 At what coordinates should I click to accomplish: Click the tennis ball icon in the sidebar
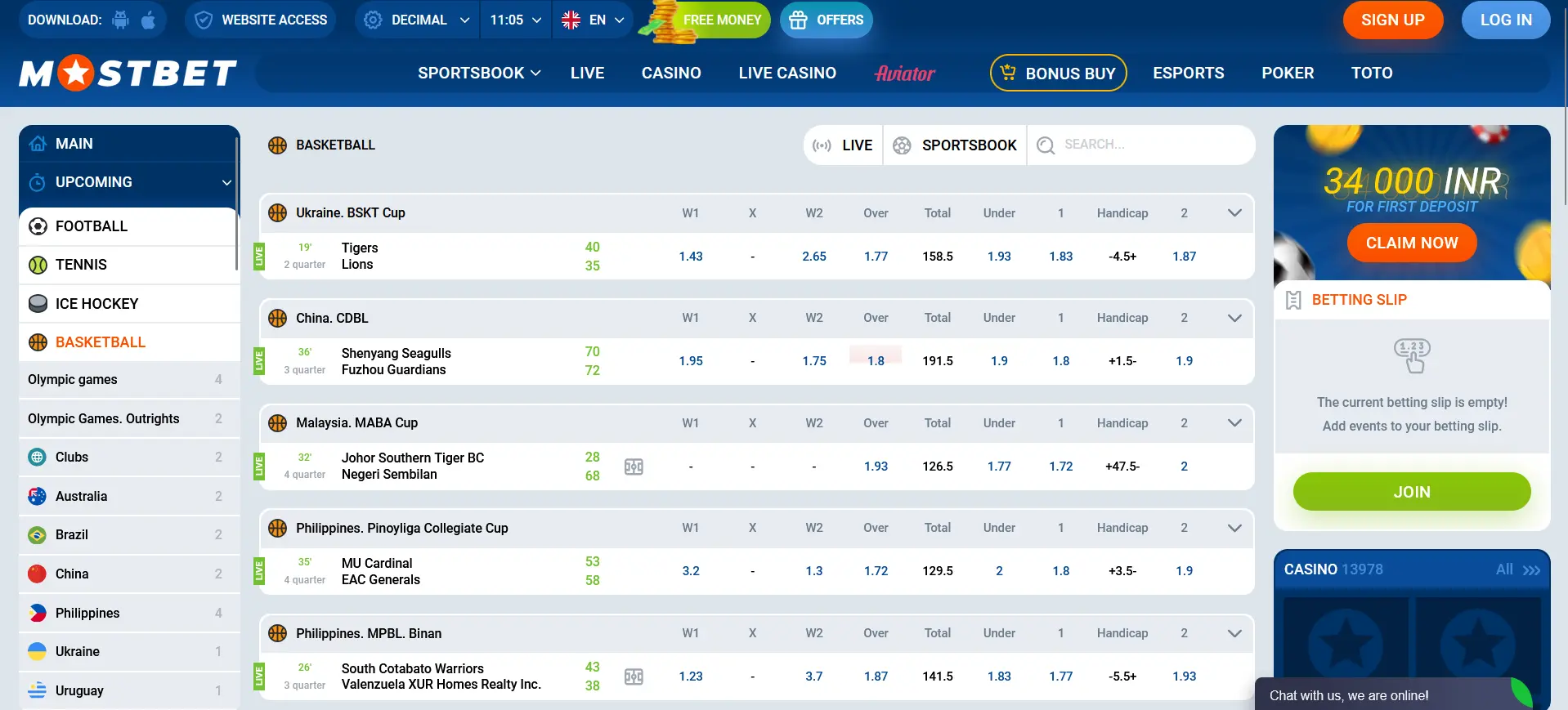point(38,265)
